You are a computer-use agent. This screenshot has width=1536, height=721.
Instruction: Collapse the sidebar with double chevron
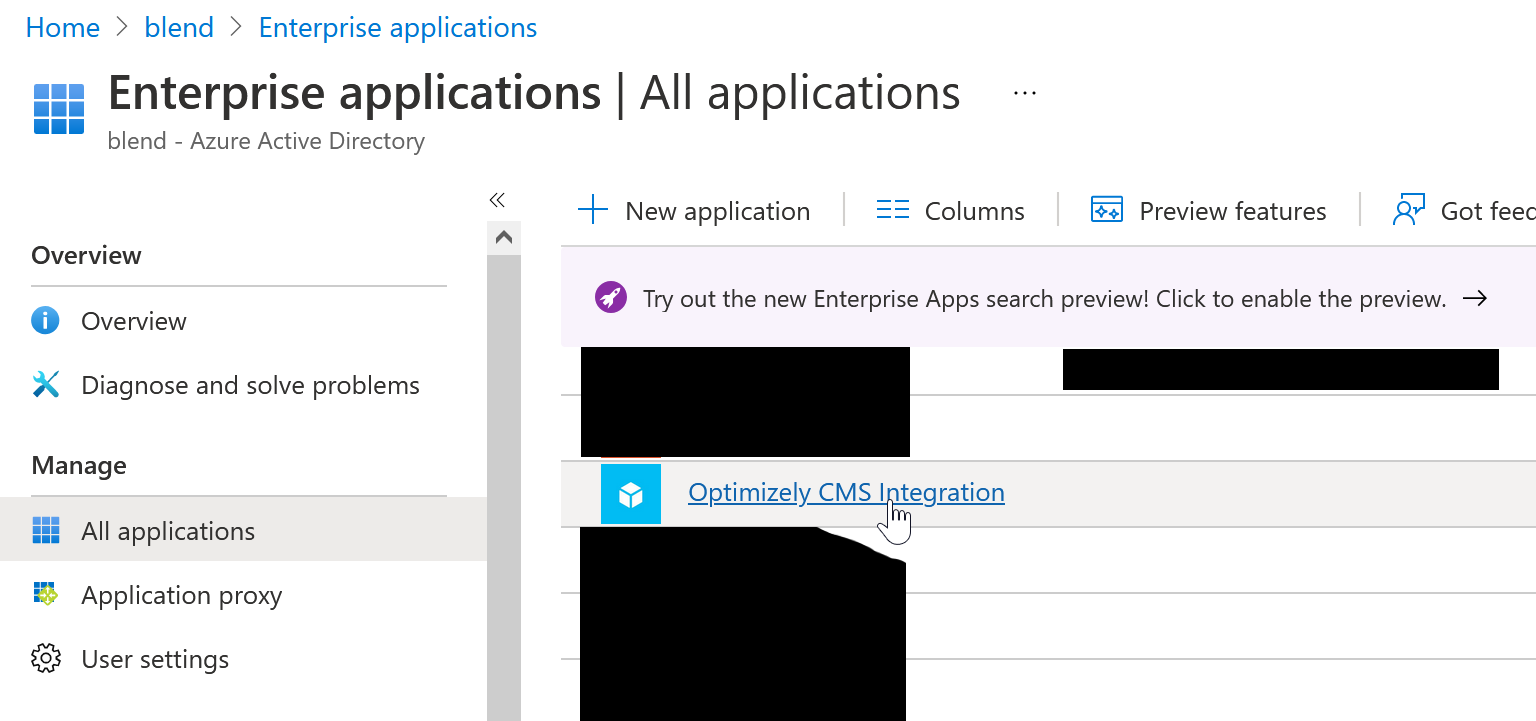click(x=497, y=200)
